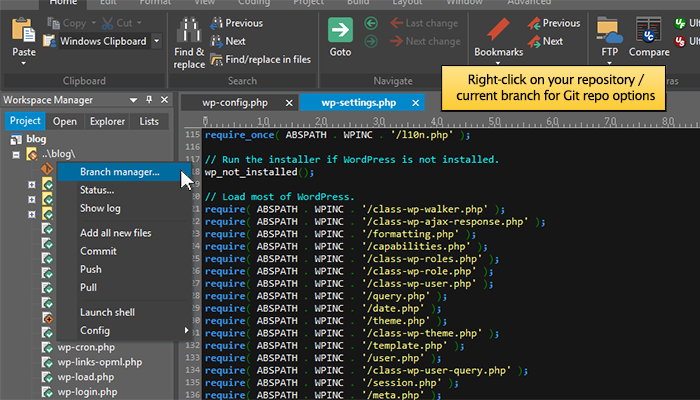Click the Git branch icon
This screenshot has height=400, width=700.
pyautogui.click(x=47, y=169)
